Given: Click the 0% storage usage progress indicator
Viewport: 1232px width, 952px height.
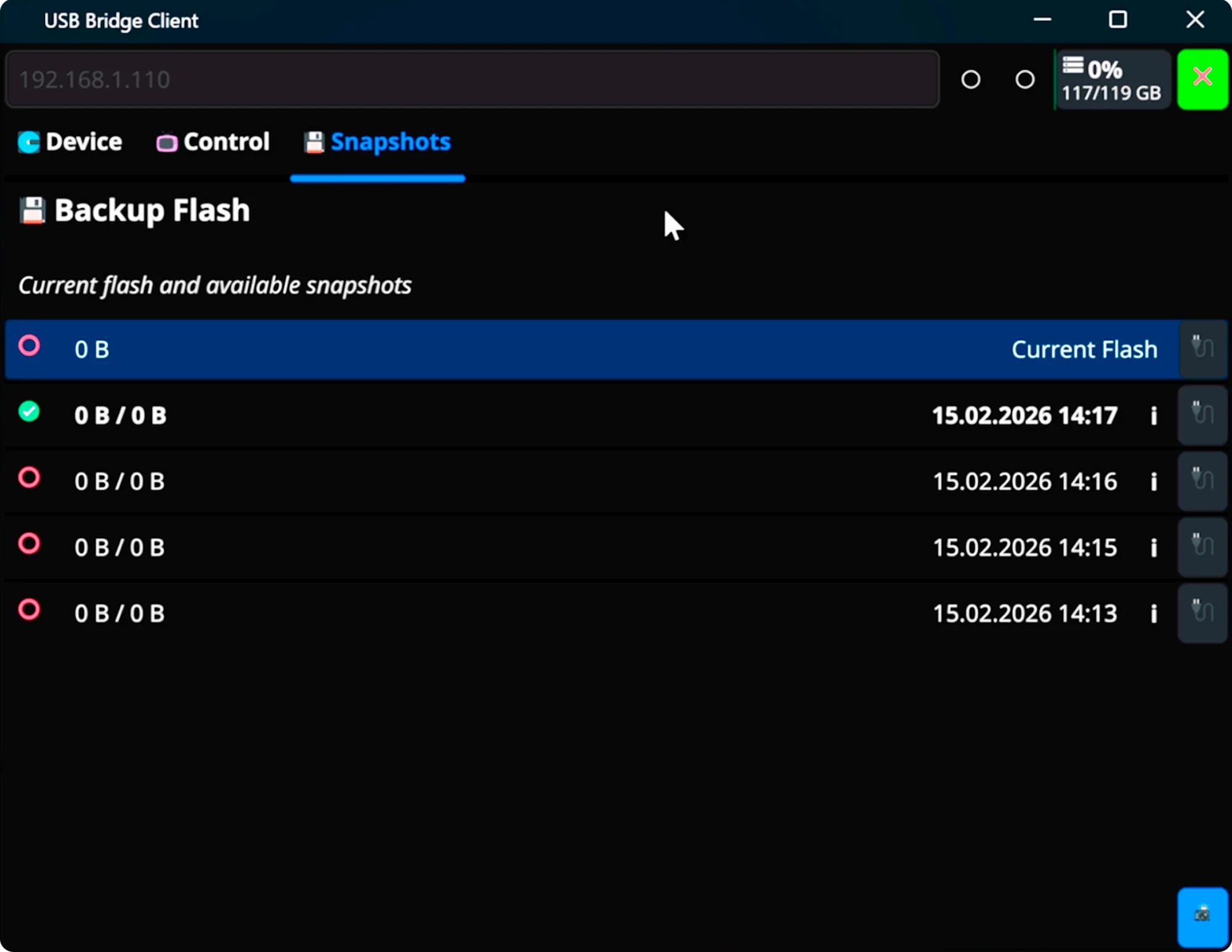Looking at the screenshot, I should click(1104, 71).
